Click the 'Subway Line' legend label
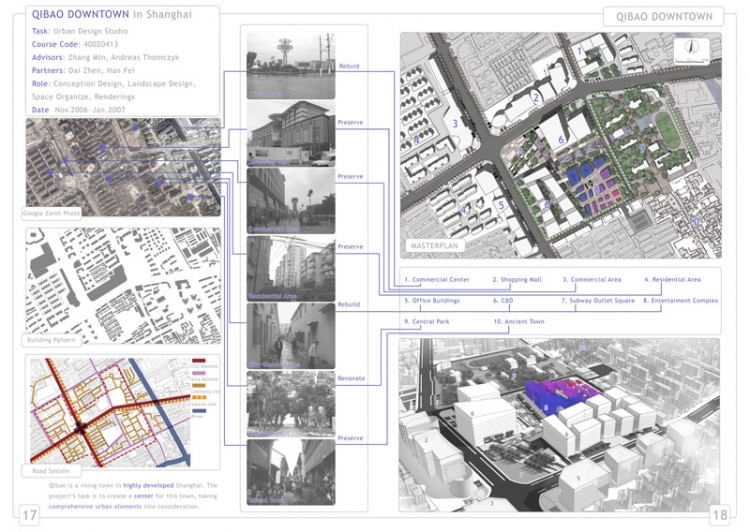Image resolution: width=750 pixels, height=532 pixels. point(203,404)
